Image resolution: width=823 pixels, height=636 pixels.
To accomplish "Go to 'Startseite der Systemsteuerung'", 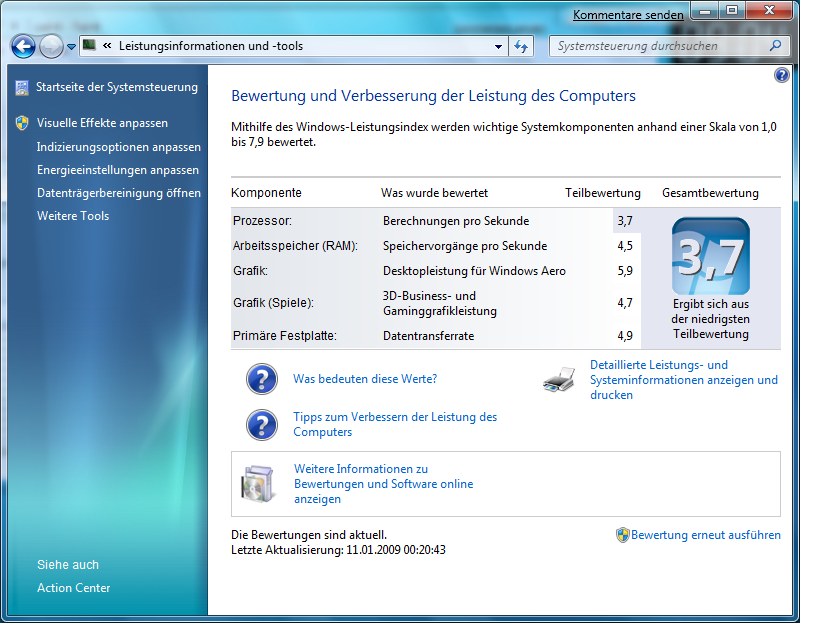I will click(x=116, y=87).
